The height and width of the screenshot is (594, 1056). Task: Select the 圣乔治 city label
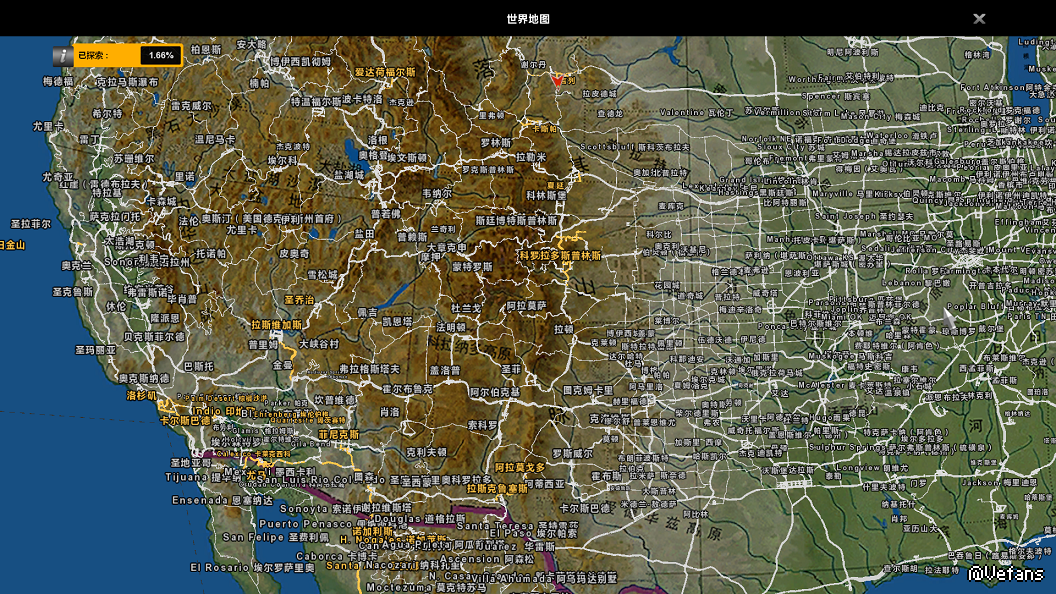[x=298, y=300]
